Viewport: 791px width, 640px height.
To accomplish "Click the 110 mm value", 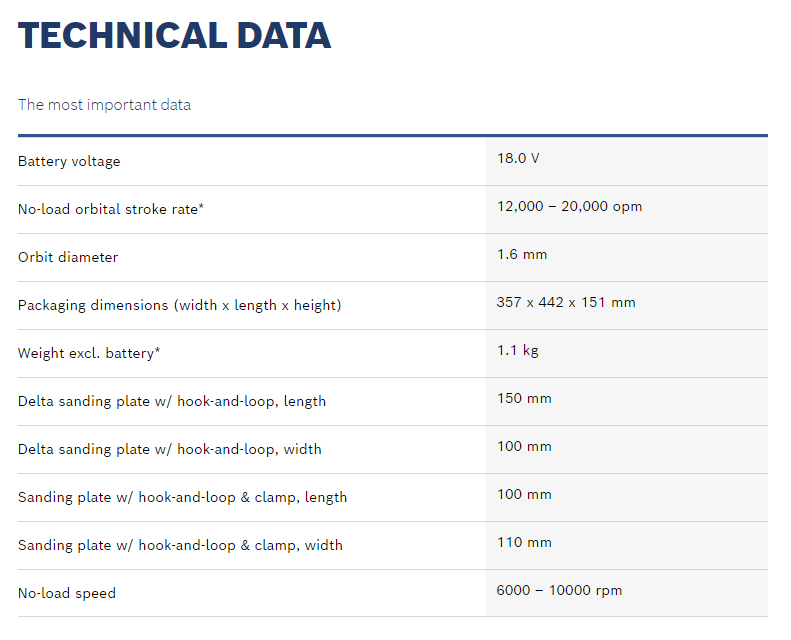I will tap(524, 542).
